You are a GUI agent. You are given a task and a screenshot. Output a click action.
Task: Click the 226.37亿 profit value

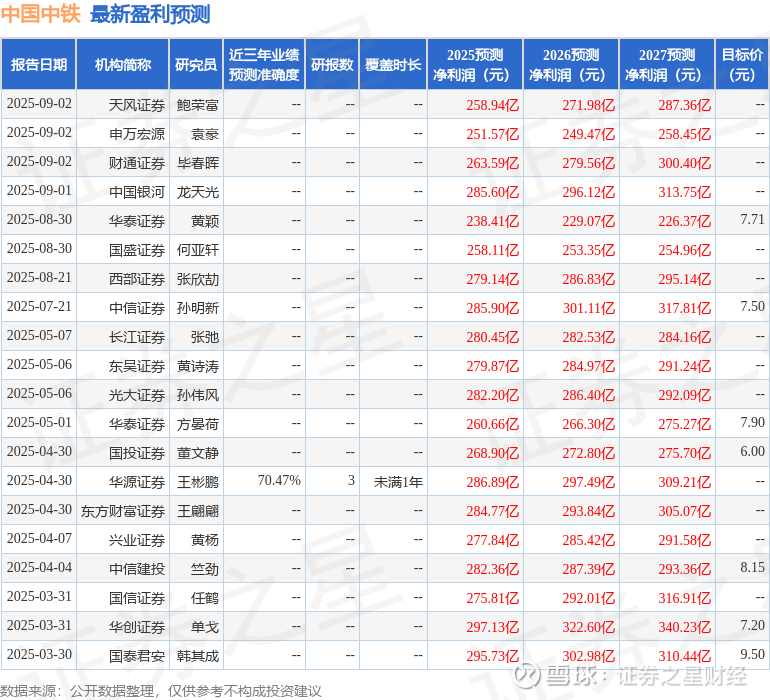(685, 221)
